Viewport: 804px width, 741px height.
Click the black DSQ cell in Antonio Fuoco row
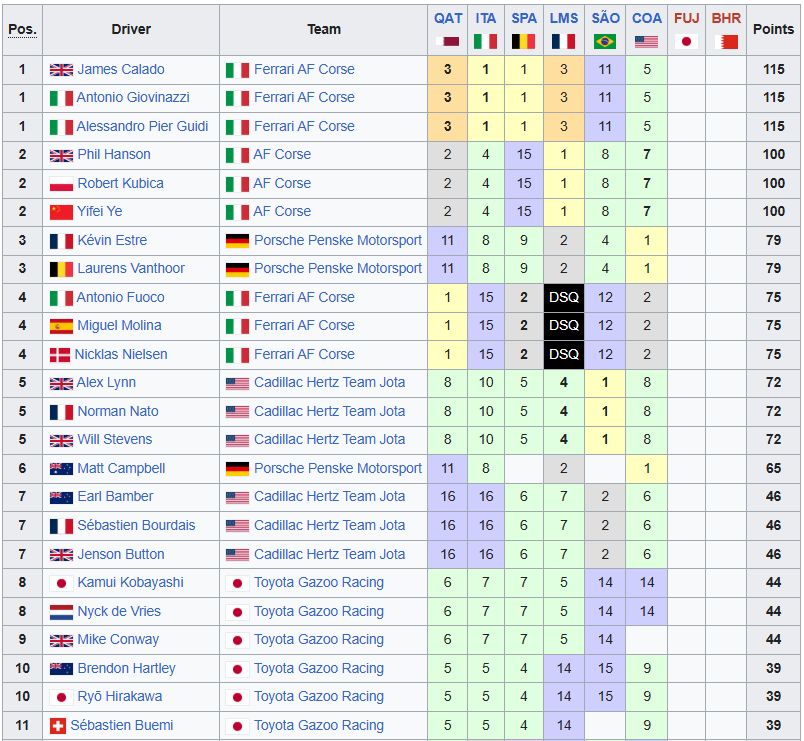[564, 297]
